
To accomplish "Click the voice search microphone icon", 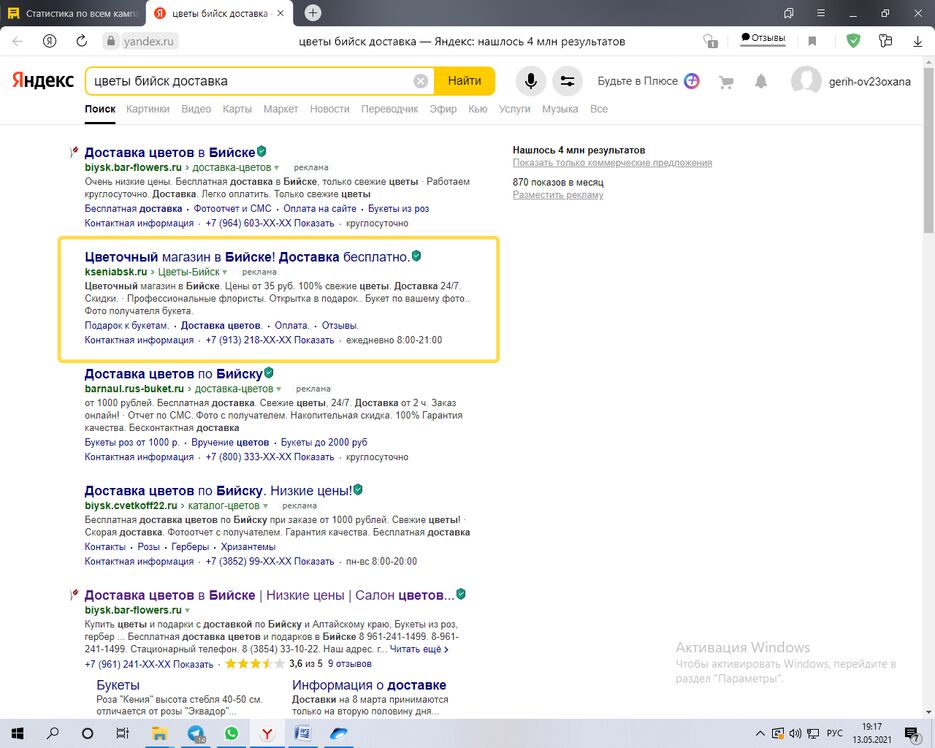I will (x=531, y=81).
